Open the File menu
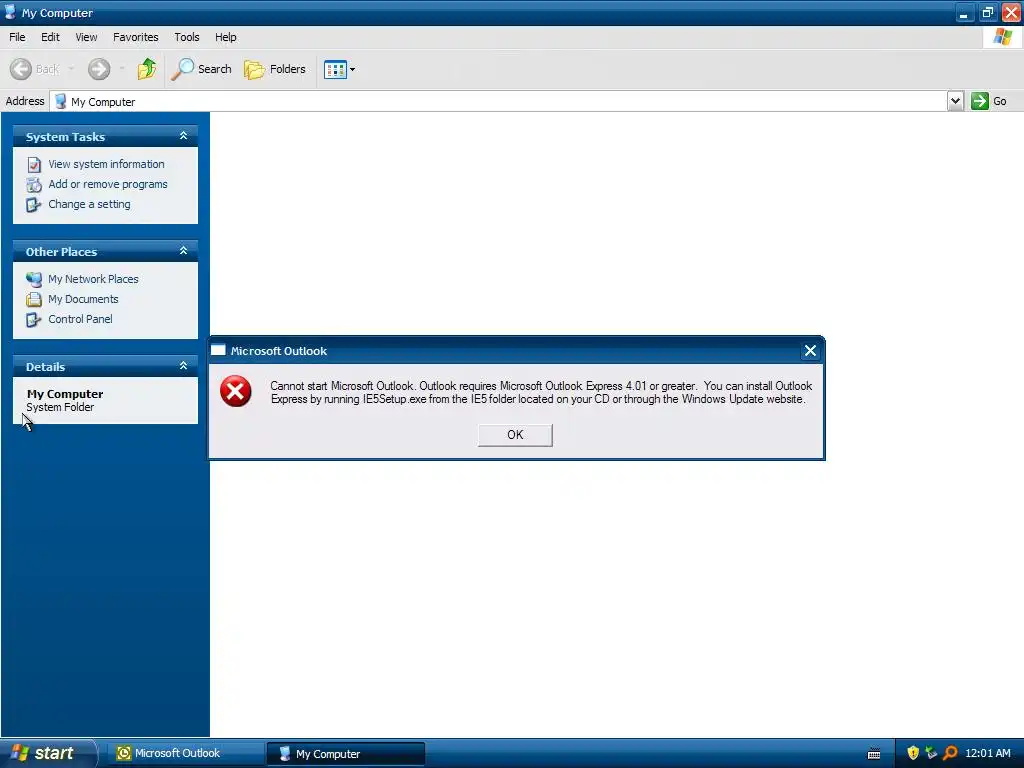Viewport: 1024px width, 768px height. [x=17, y=37]
